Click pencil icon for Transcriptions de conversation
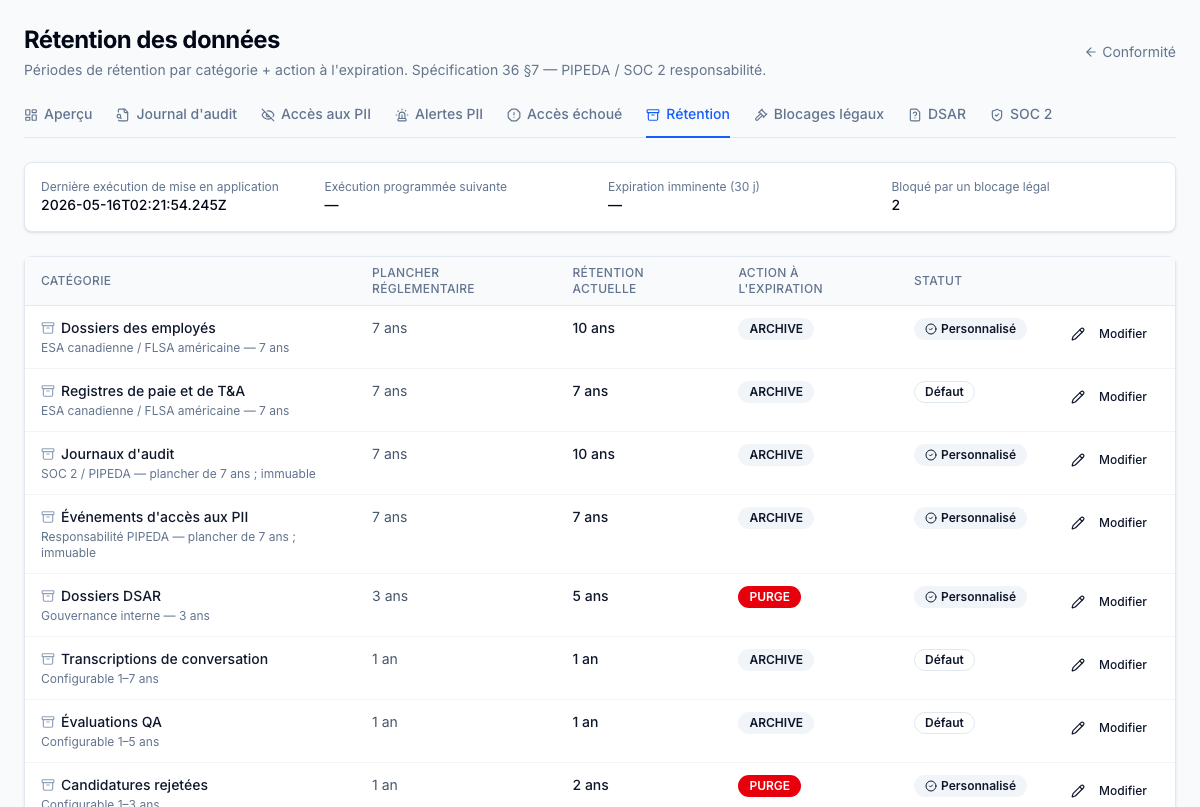The height and width of the screenshot is (807, 1200). pyautogui.click(x=1078, y=665)
